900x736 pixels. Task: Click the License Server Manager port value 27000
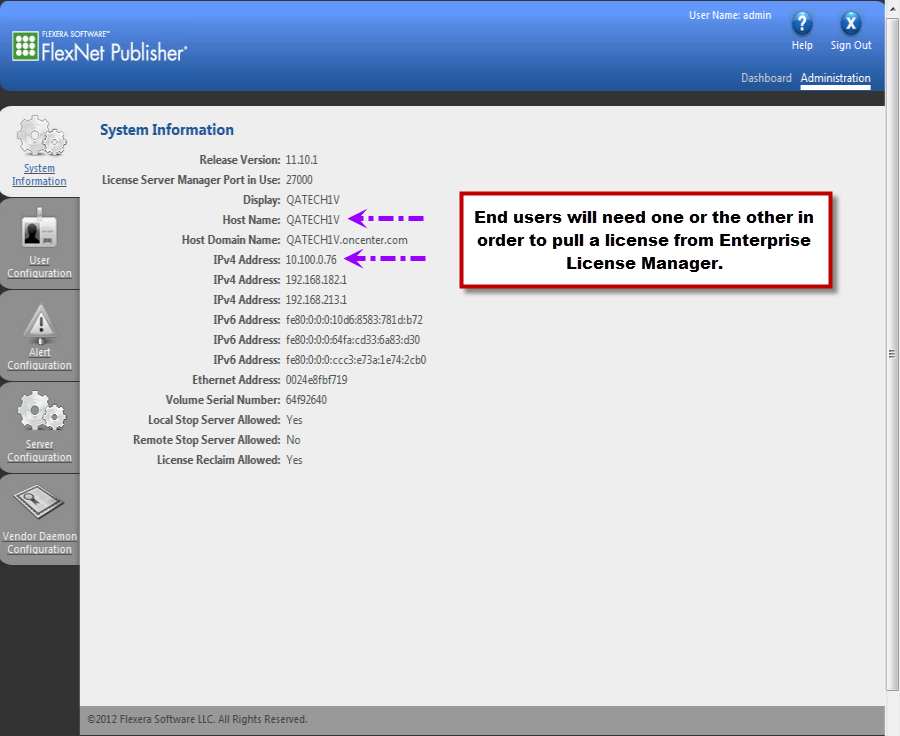299,180
